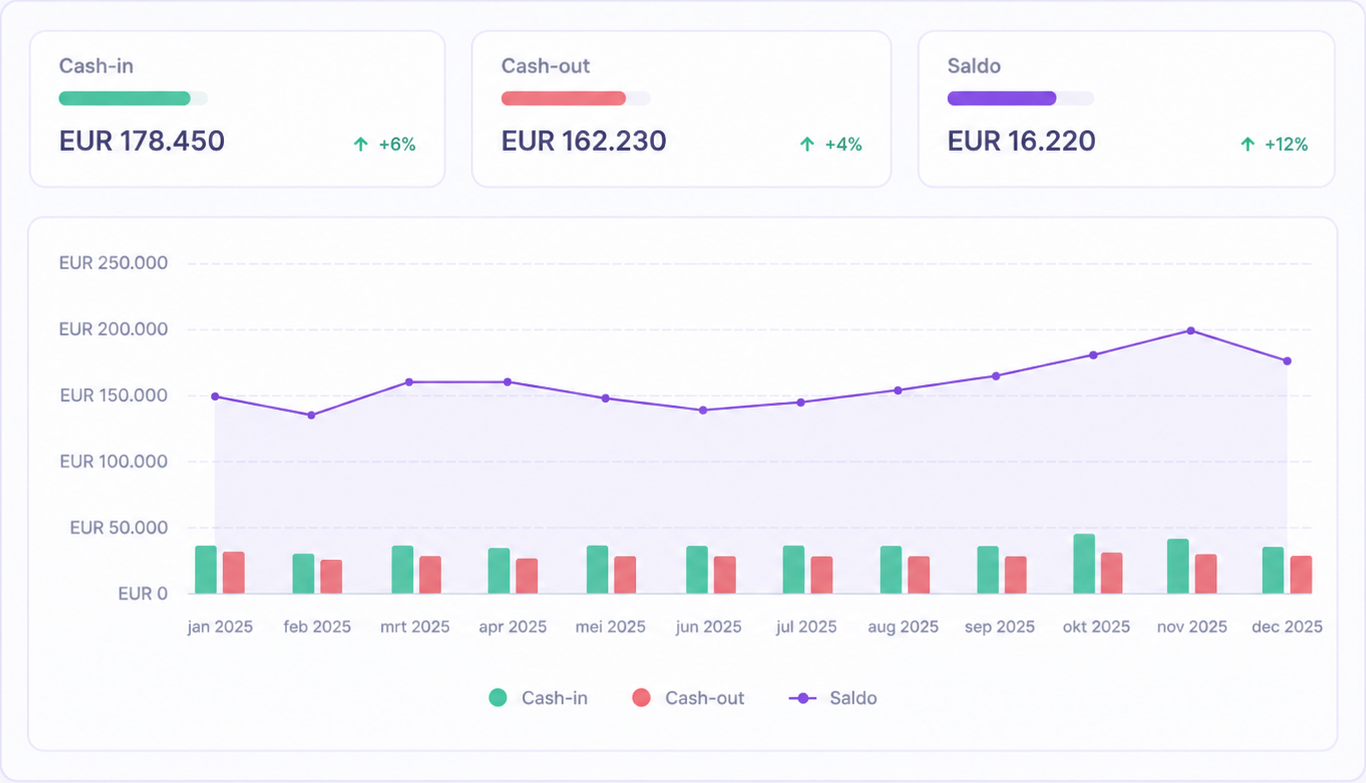Toggle the Cash-out legend red dot
This screenshot has height=783, width=1366.
tap(641, 698)
